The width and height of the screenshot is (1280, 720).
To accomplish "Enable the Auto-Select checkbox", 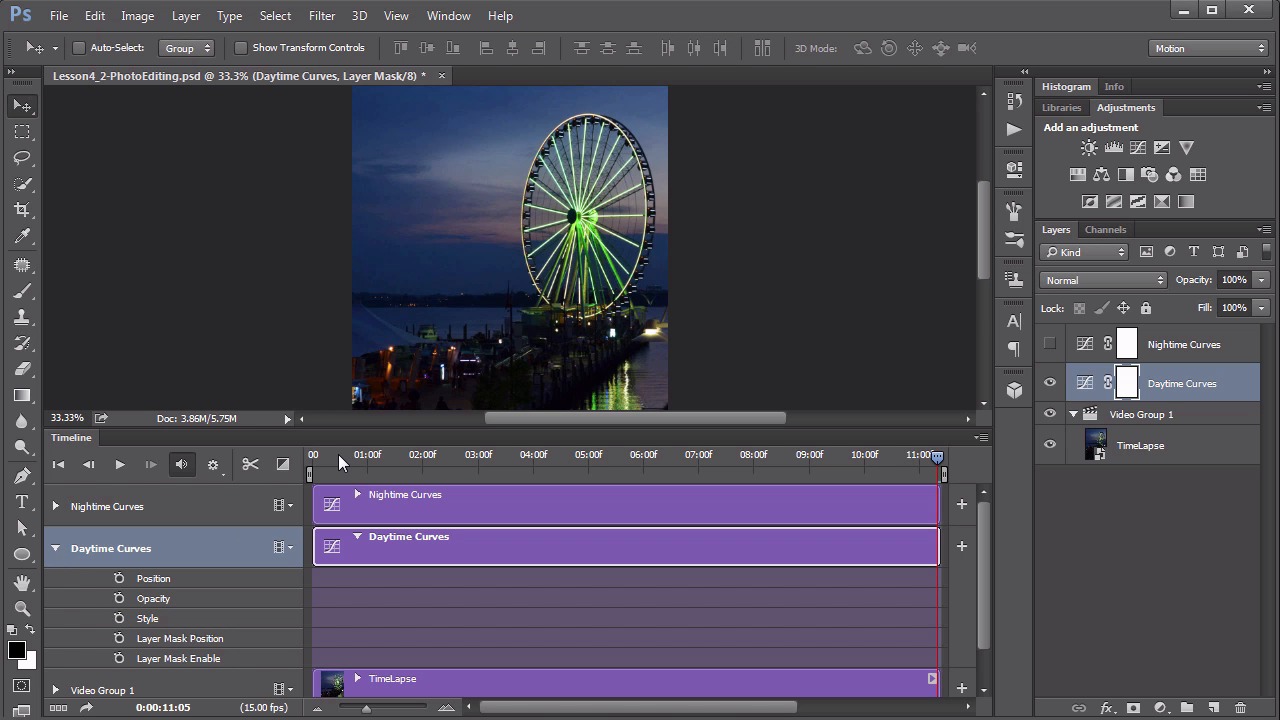I will [79, 48].
